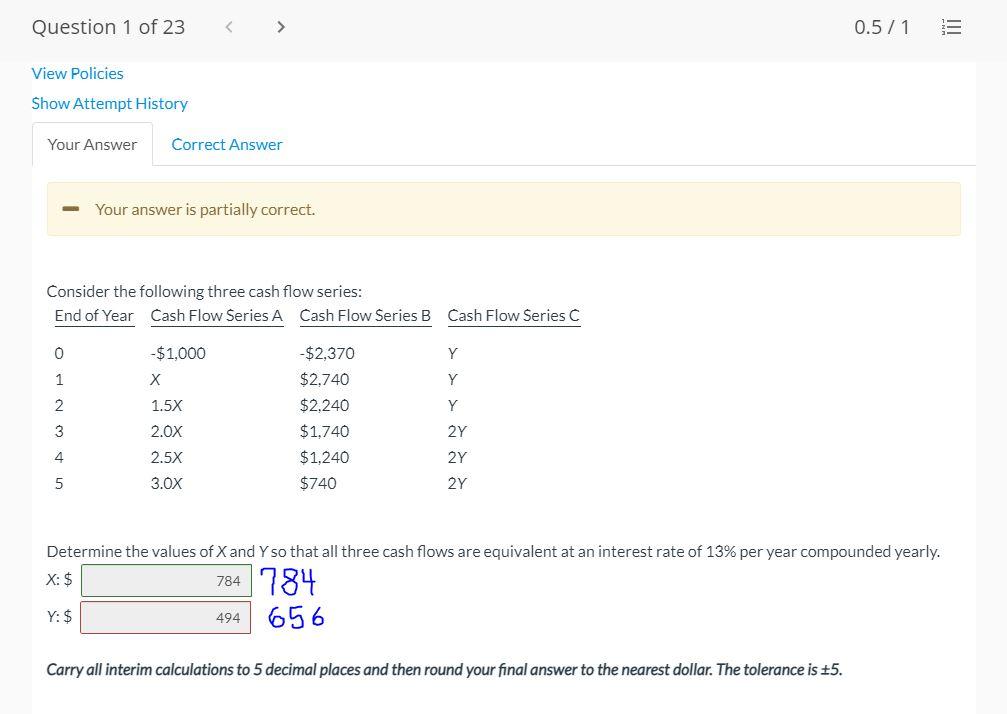
Task: Click the score display showing 0.5 / 1
Action: (882, 27)
